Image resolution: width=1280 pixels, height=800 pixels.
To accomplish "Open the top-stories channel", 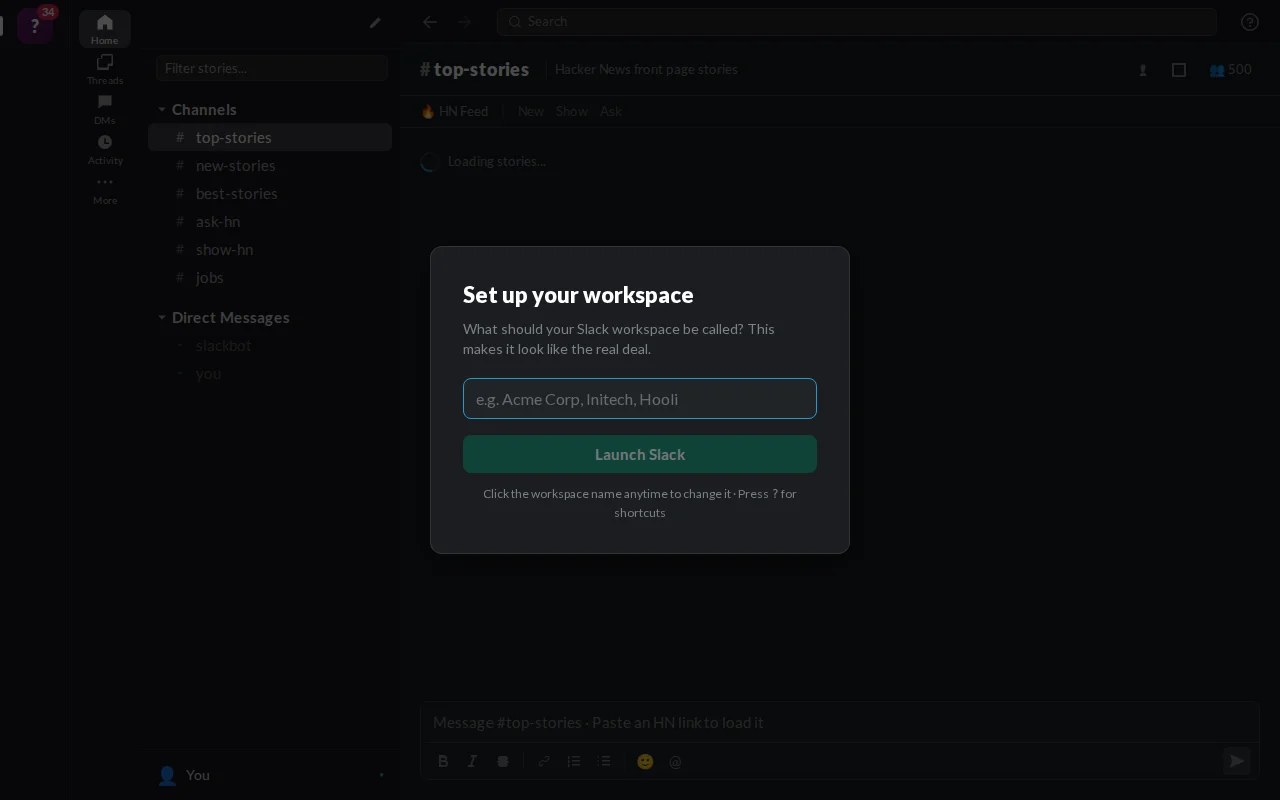I will [x=270, y=137].
